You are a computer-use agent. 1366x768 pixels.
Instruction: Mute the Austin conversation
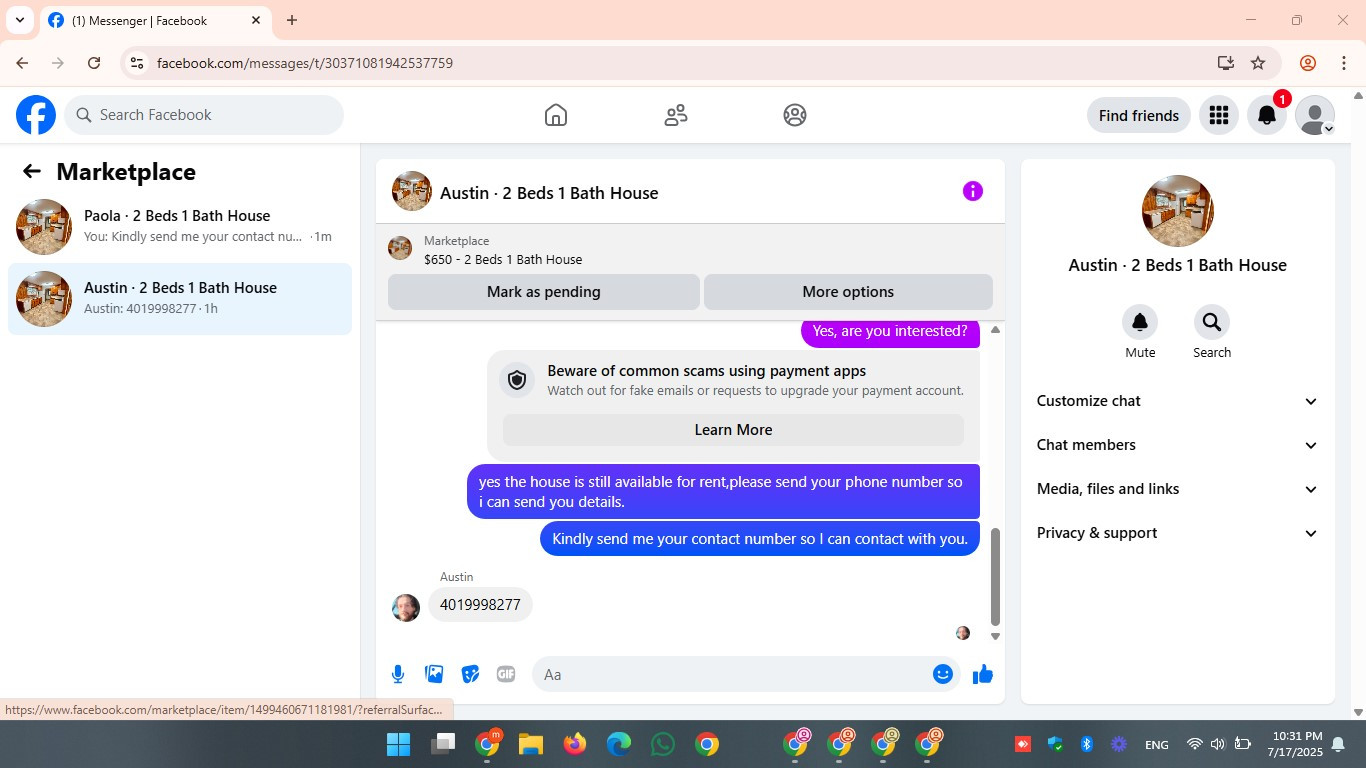tap(1140, 322)
